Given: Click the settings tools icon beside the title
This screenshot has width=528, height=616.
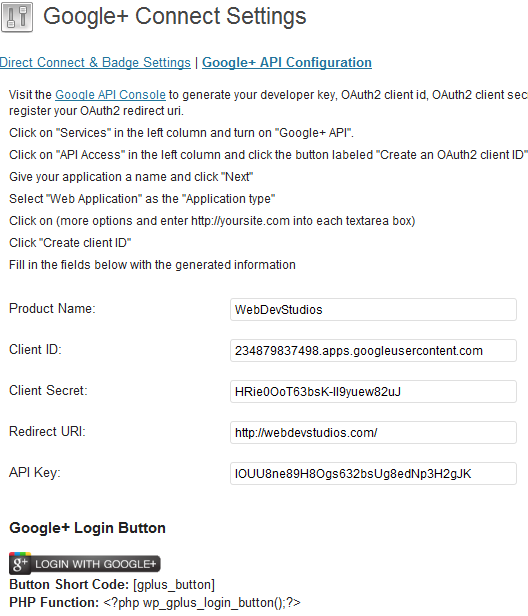Looking at the screenshot, I should tap(17, 17).
